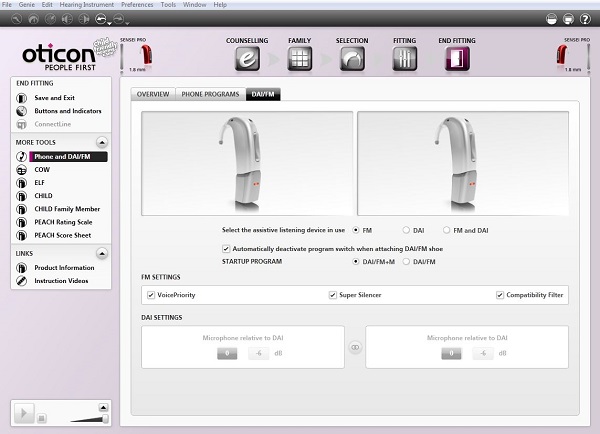Select the End Fitting step icon
The image size is (600, 434).
point(457,58)
